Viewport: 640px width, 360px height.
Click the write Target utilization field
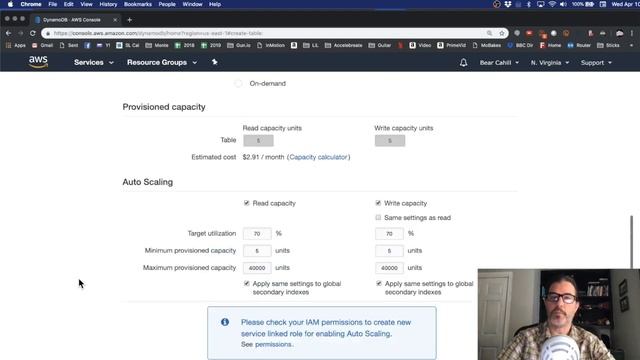tap(389, 233)
